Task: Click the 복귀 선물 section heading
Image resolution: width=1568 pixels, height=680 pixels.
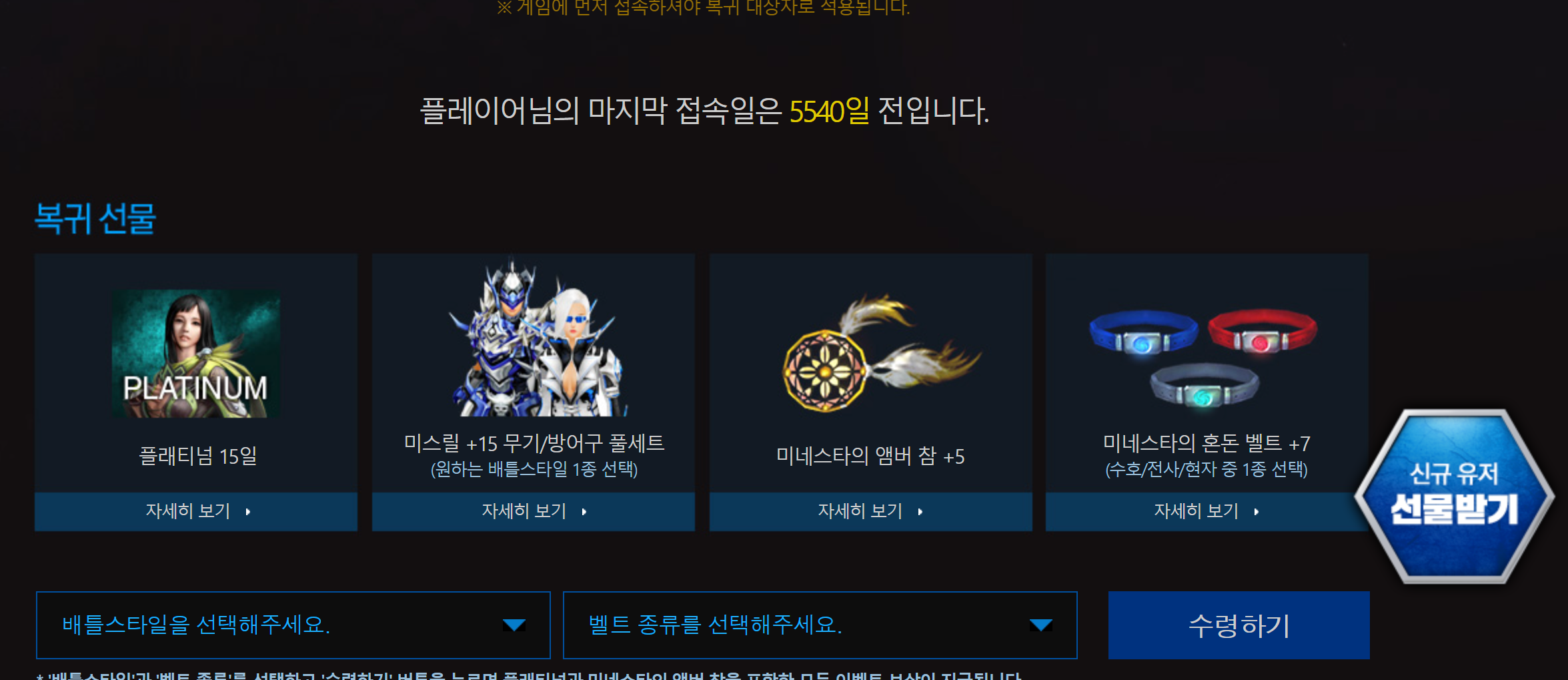Action: point(95,218)
